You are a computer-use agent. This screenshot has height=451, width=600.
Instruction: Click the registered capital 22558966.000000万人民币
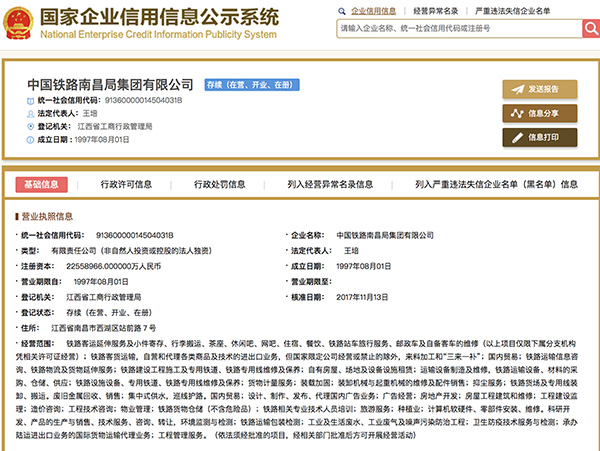tap(114, 266)
